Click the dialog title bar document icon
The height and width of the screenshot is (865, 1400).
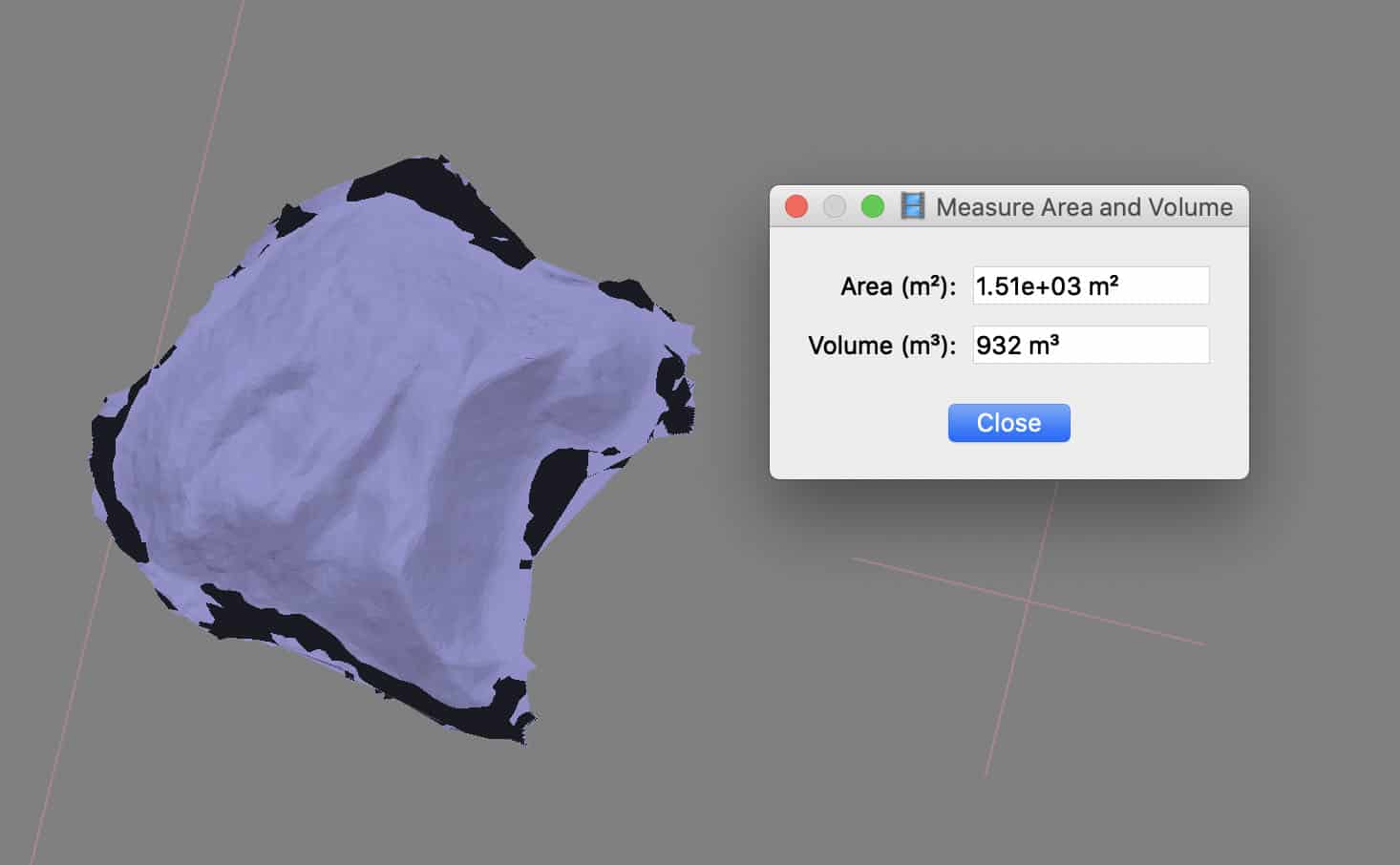[913, 206]
